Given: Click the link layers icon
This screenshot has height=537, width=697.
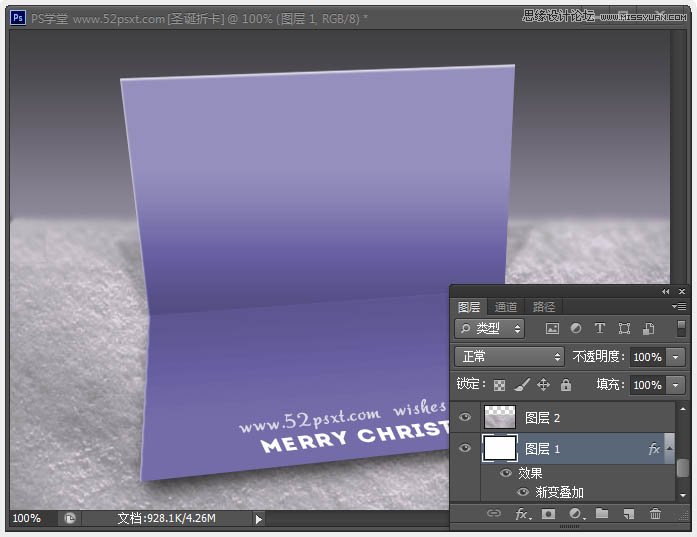Looking at the screenshot, I should point(493,514).
